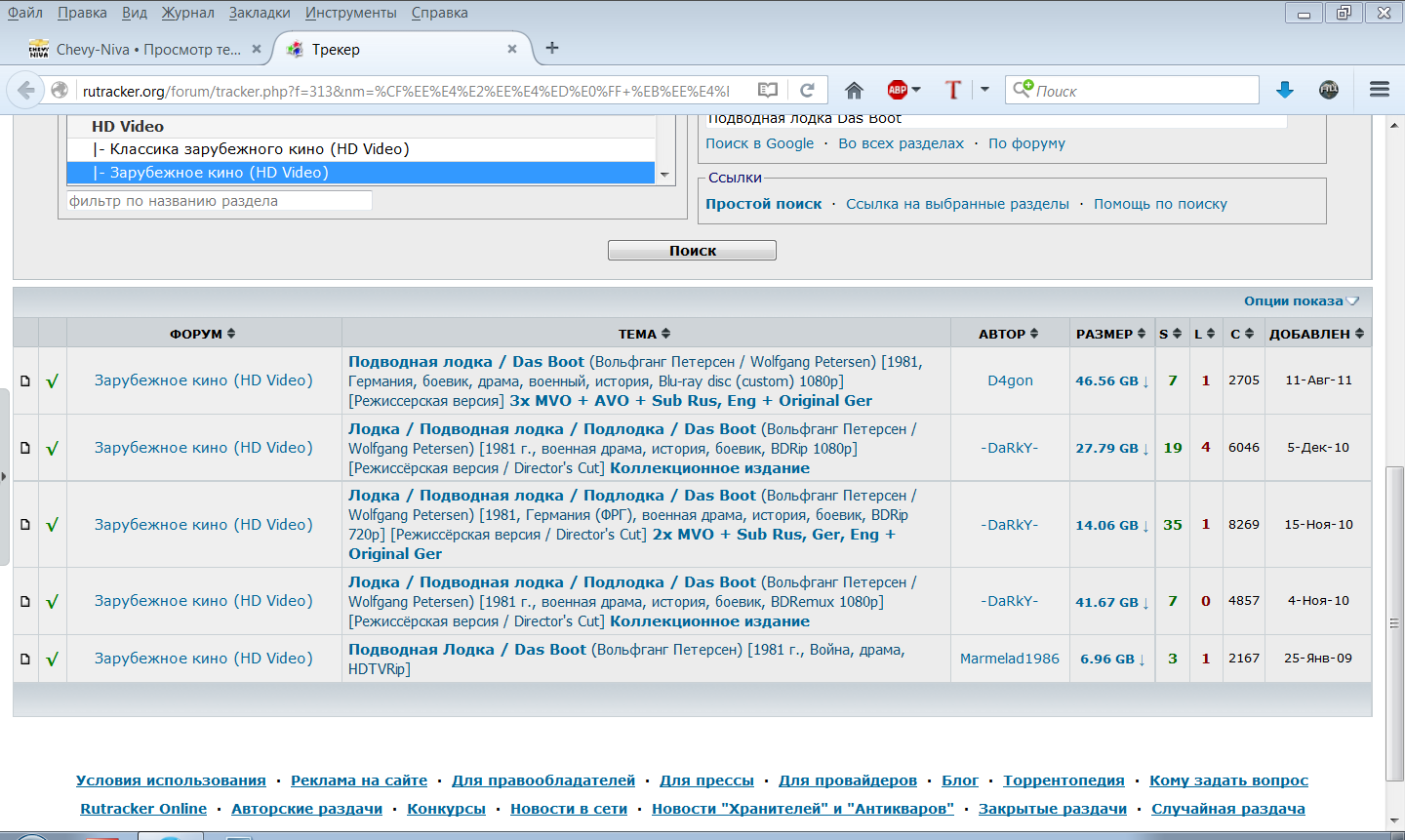Click topic icon in the 41.67 GB row
The height and width of the screenshot is (840, 1405).
click(25, 601)
